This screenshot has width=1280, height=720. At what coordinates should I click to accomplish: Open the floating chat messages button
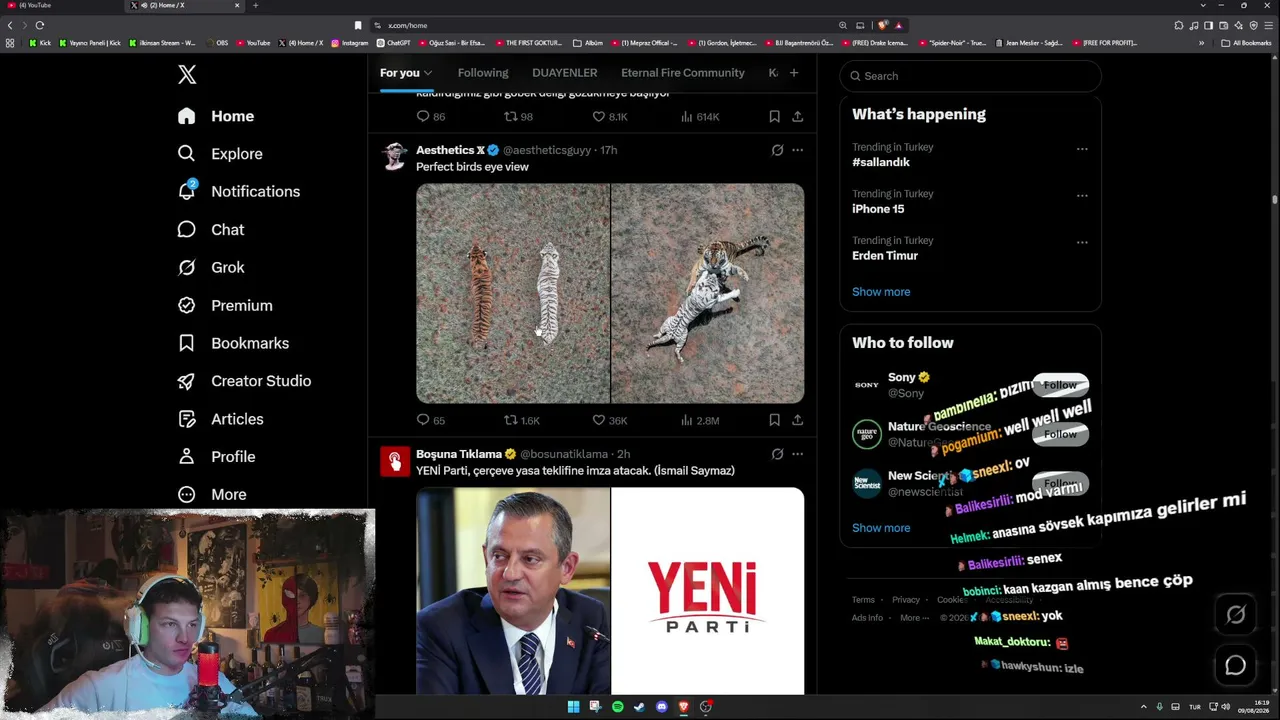click(1236, 666)
